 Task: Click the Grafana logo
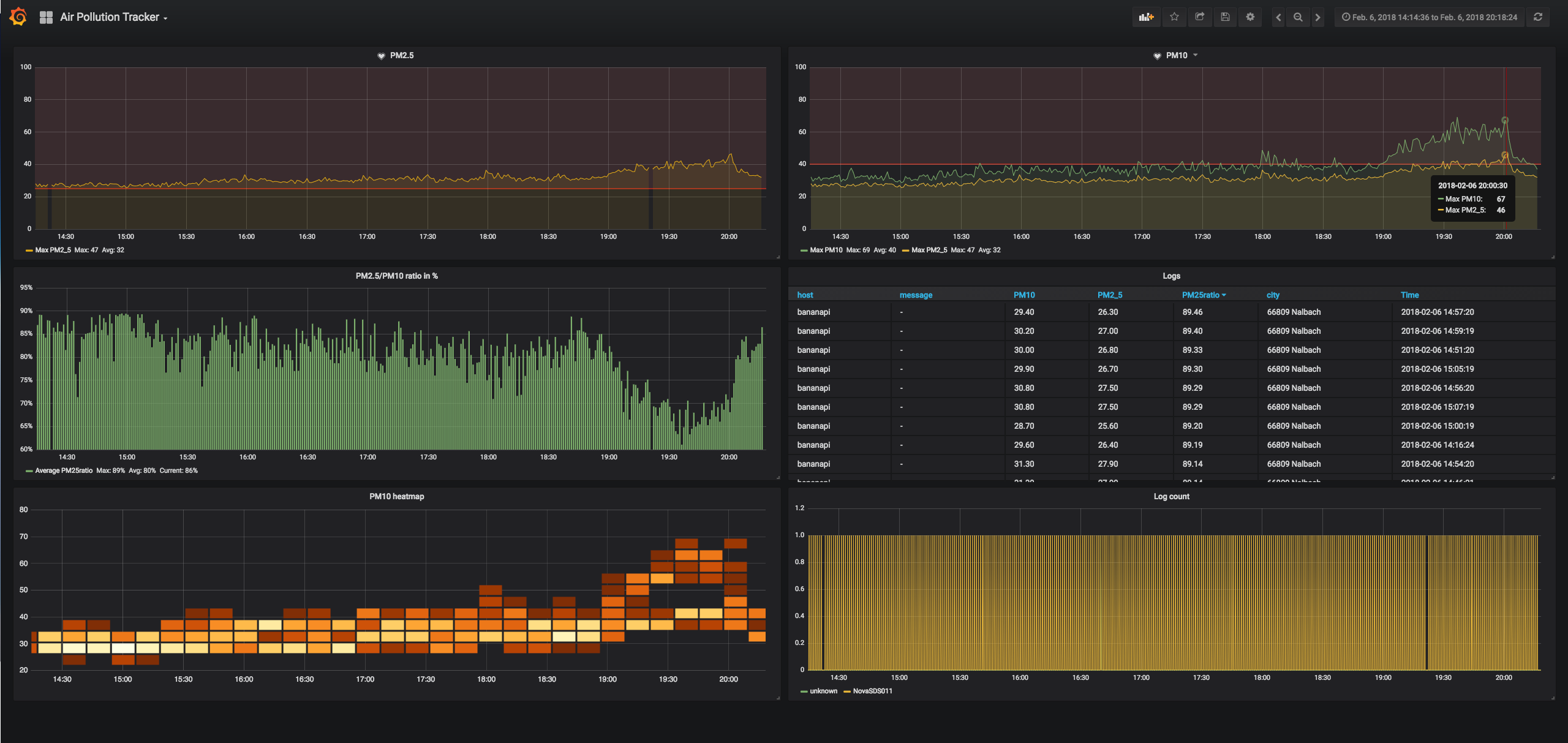point(18,17)
